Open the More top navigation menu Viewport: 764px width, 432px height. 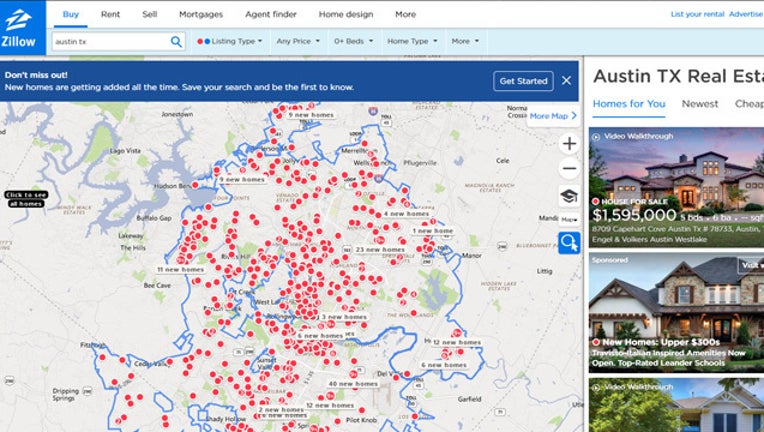coord(405,14)
